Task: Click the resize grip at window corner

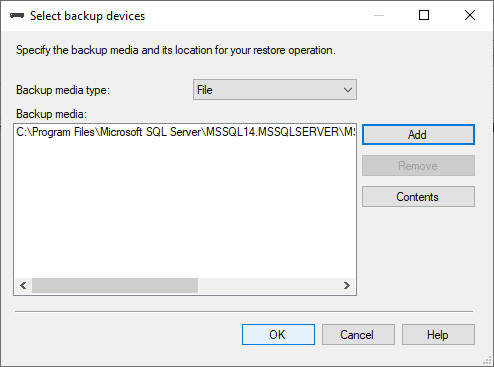Action: click(x=488, y=361)
